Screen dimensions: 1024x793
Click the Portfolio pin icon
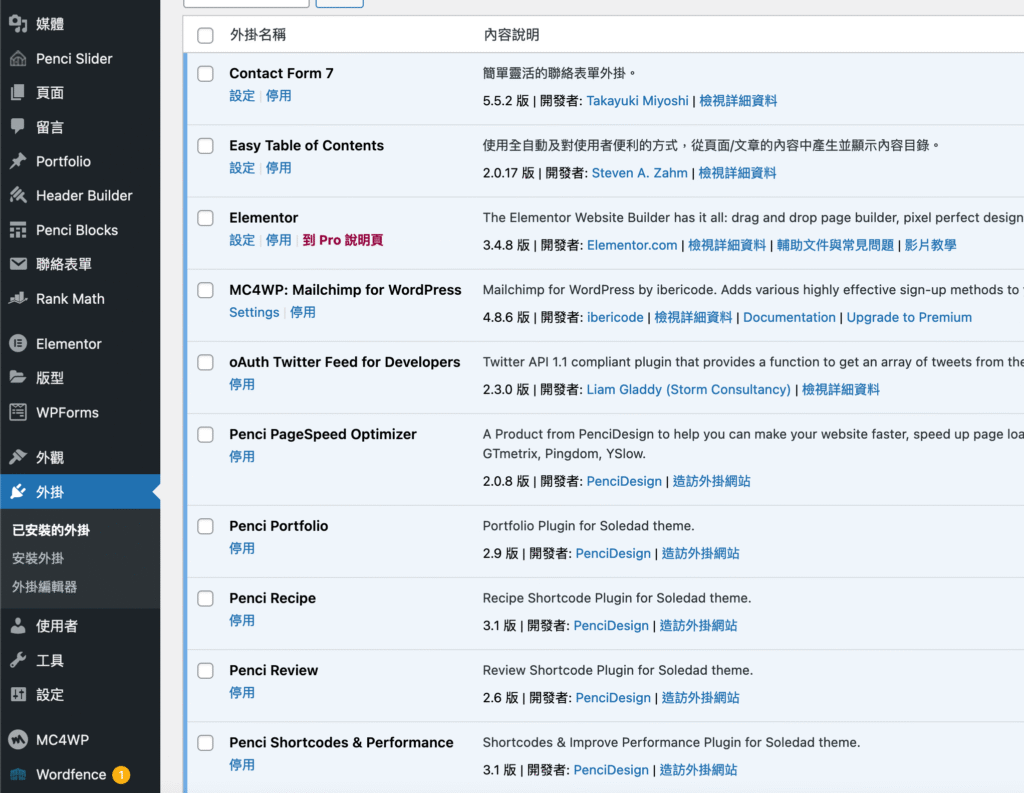point(18,161)
